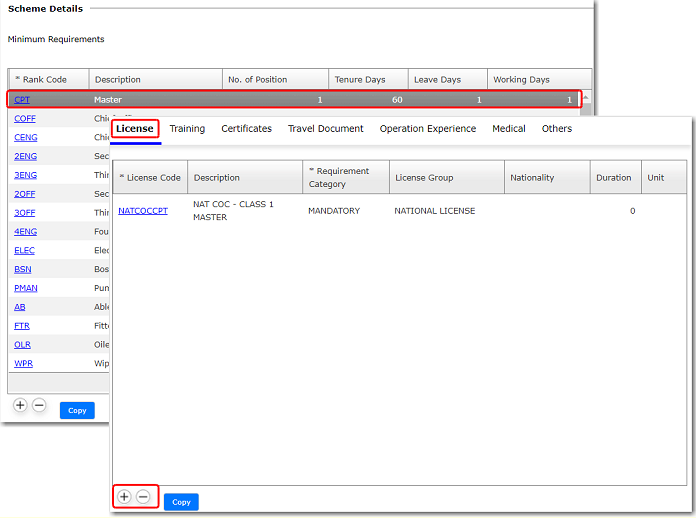
Task: Click the plus icon under Scheme Details table
Action: click(20, 405)
